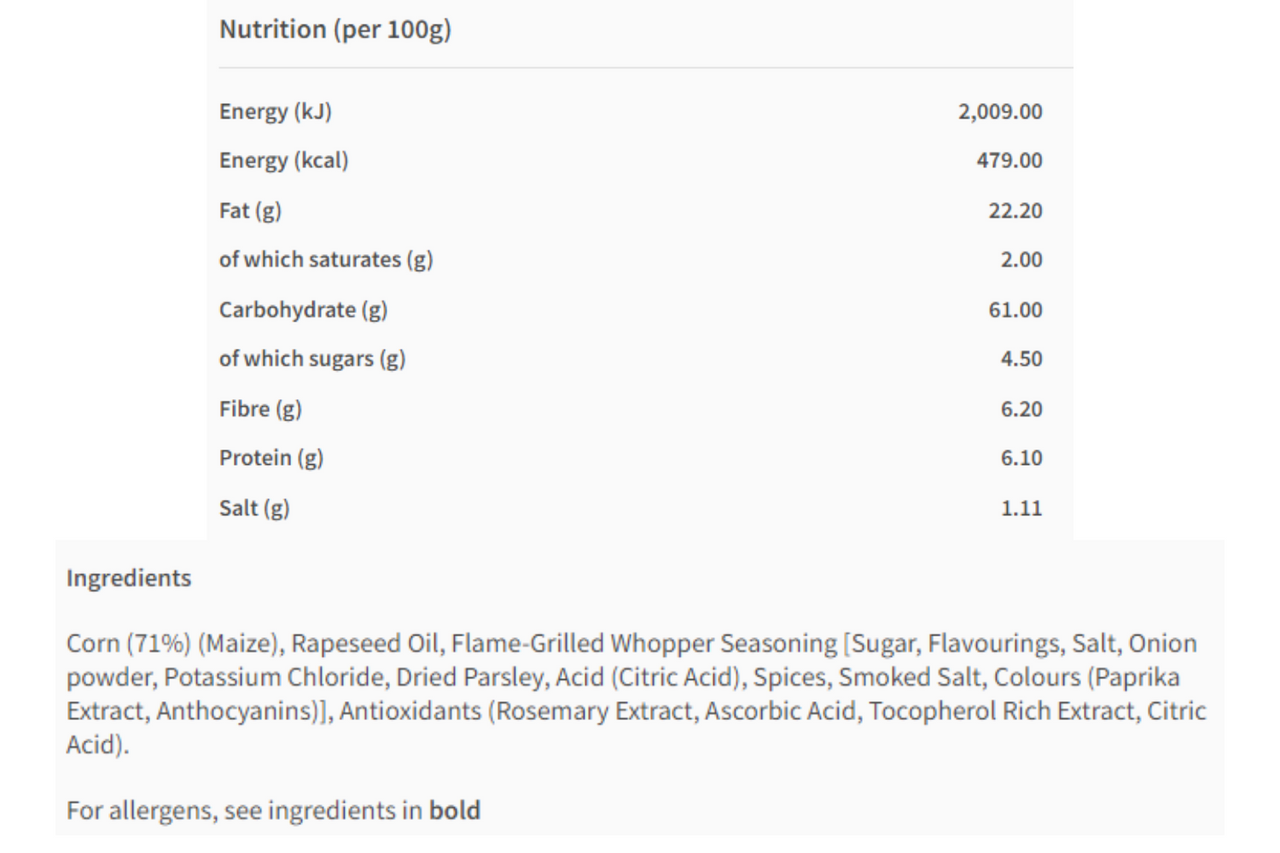Viewport: 1280px width, 853px height.
Task: Click the 4.50 sugars value
Action: tap(1021, 359)
